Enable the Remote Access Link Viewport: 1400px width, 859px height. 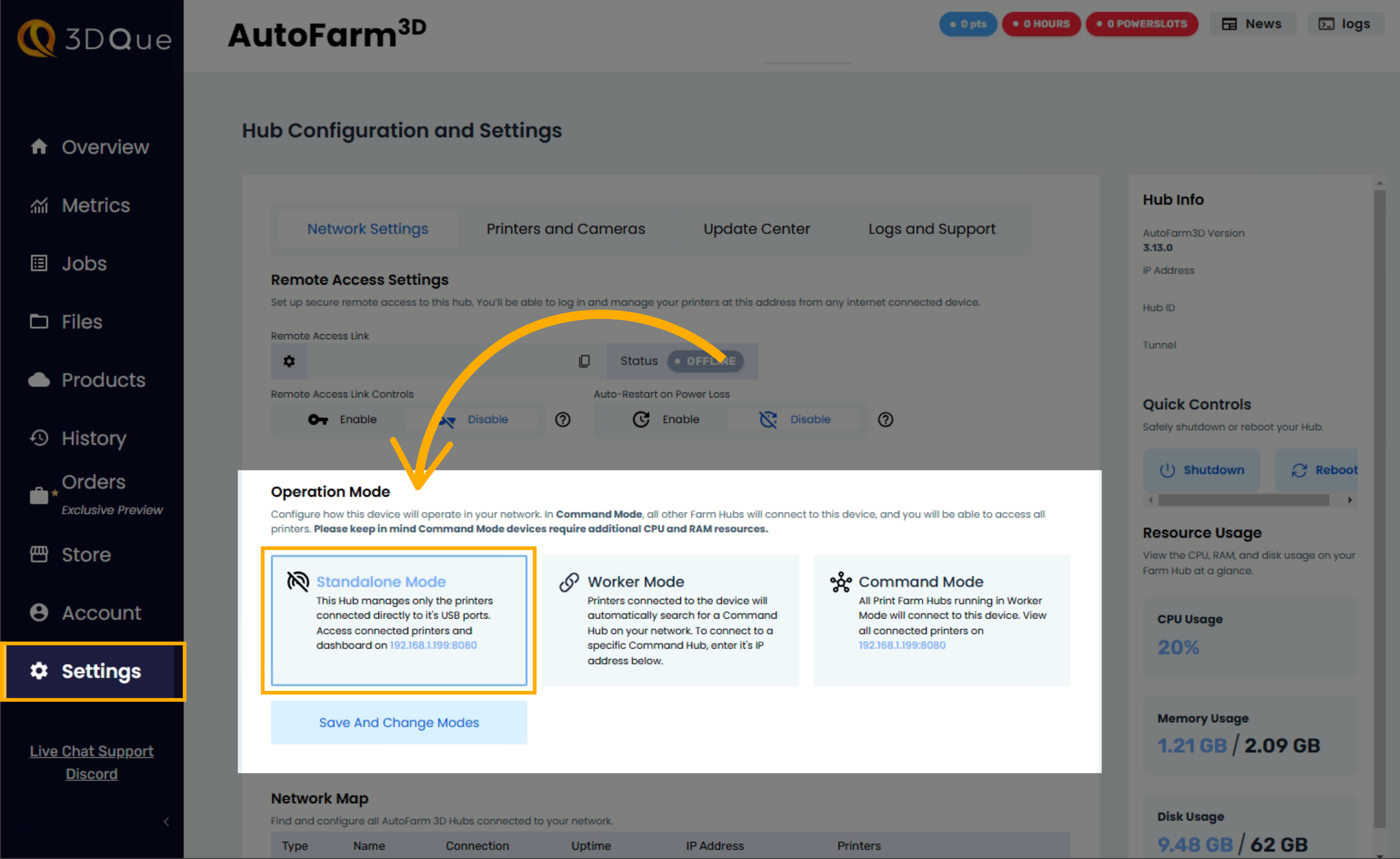pos(343,419)
